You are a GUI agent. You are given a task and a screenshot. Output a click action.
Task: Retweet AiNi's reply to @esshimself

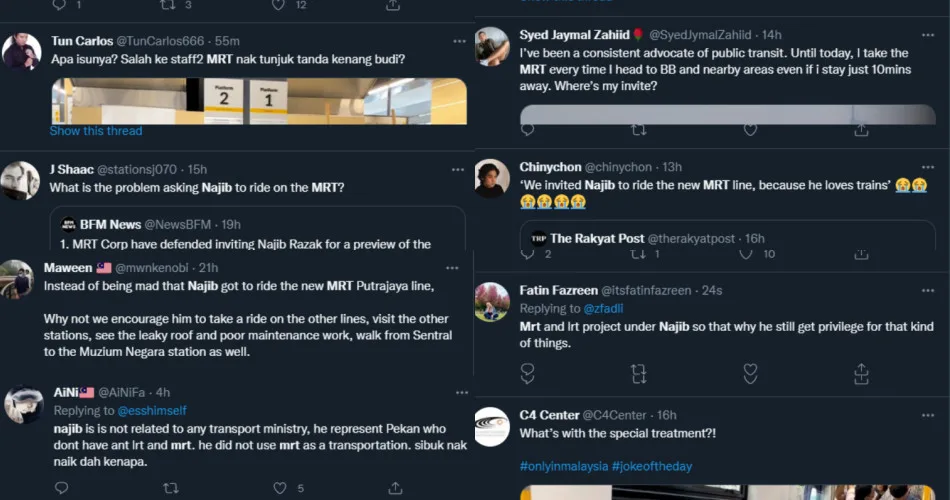(x=170, y=488)
